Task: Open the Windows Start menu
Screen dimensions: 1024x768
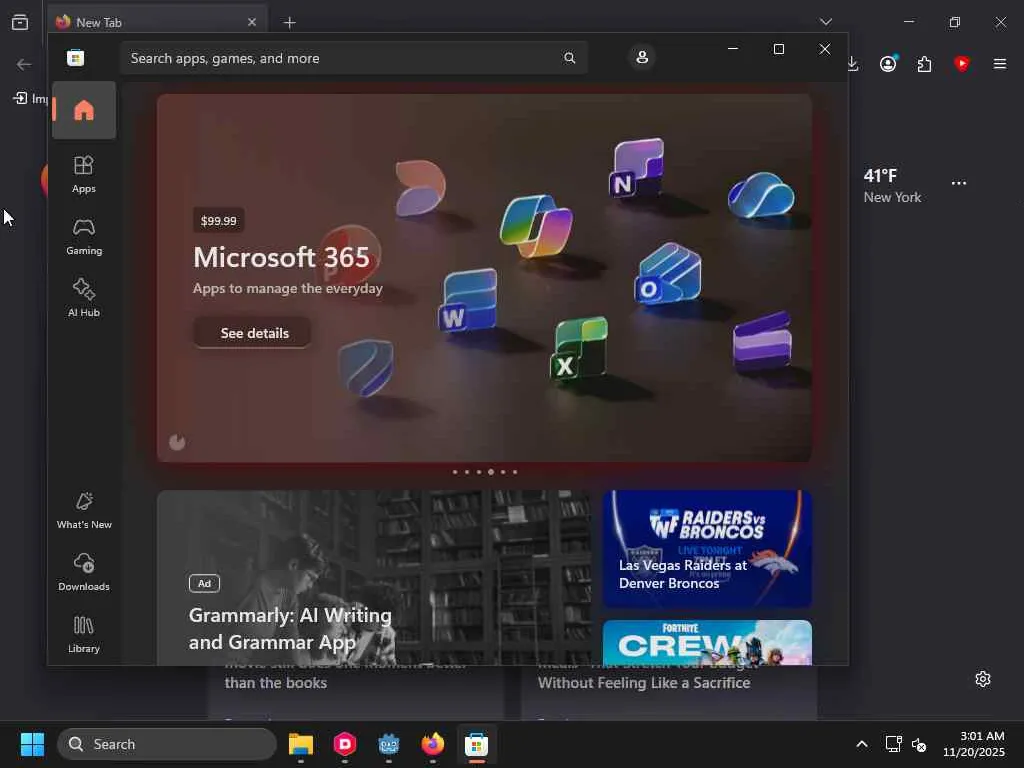Action: pos(32,744)
